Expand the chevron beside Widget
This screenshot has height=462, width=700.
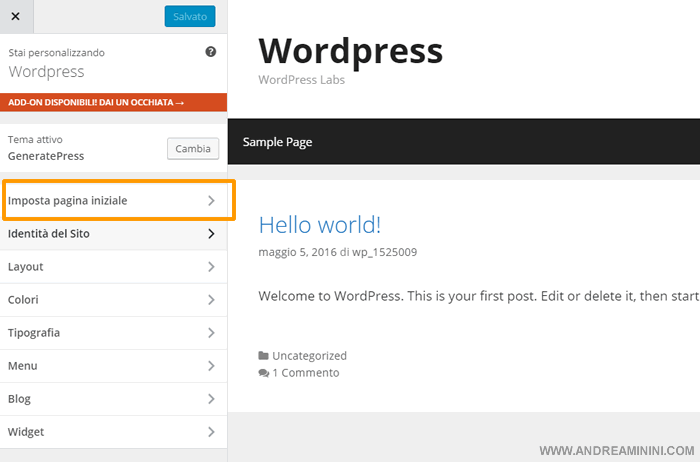[x=211, y=432]
